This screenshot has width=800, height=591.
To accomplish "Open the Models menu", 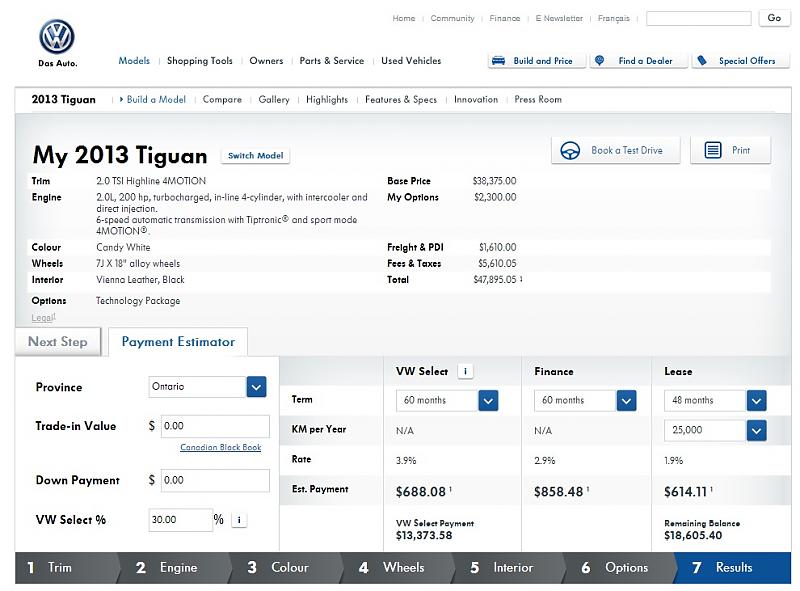I will pyautogui.click(x=134, y=61).
